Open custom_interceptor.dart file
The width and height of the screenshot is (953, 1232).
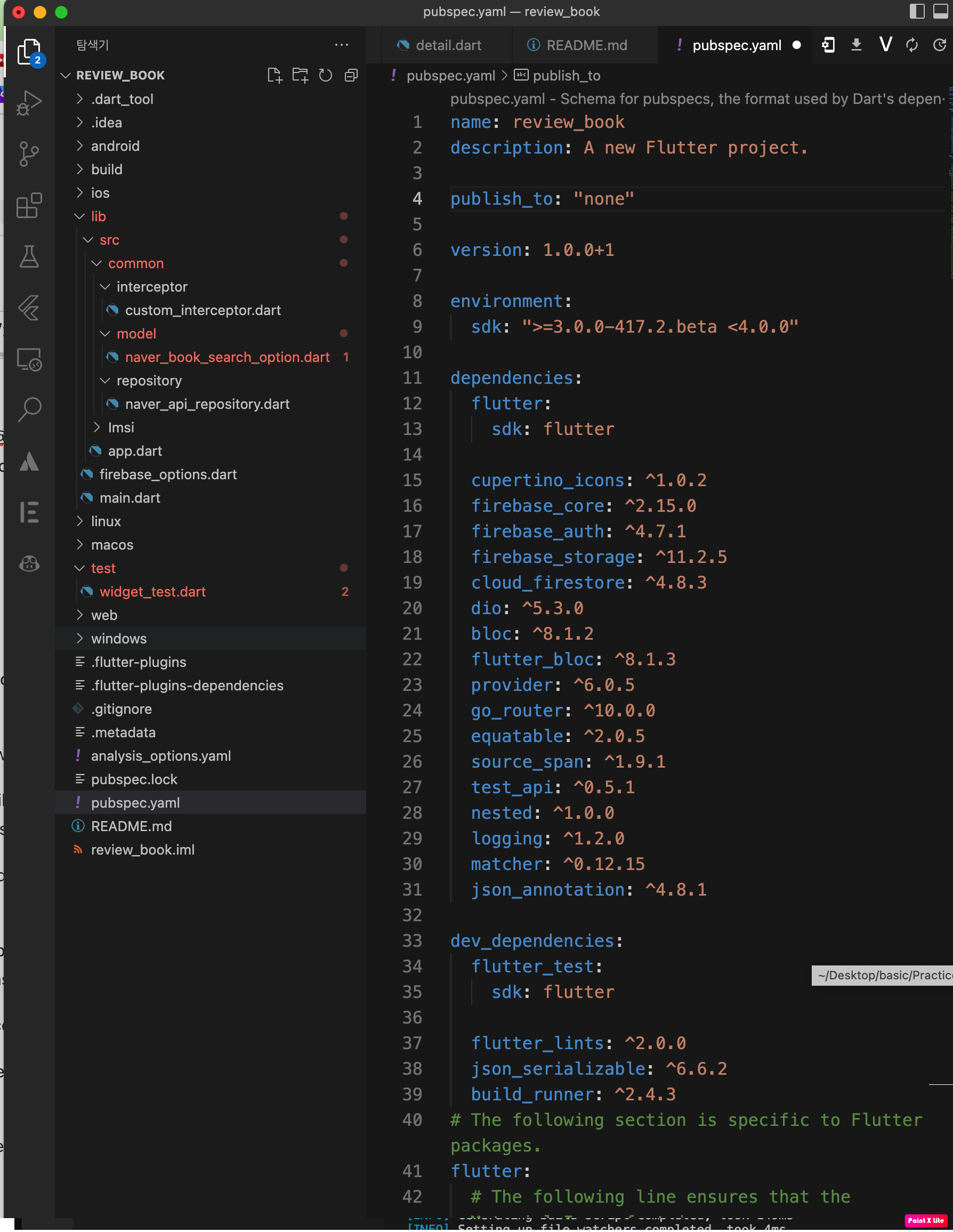pos(211,310)
